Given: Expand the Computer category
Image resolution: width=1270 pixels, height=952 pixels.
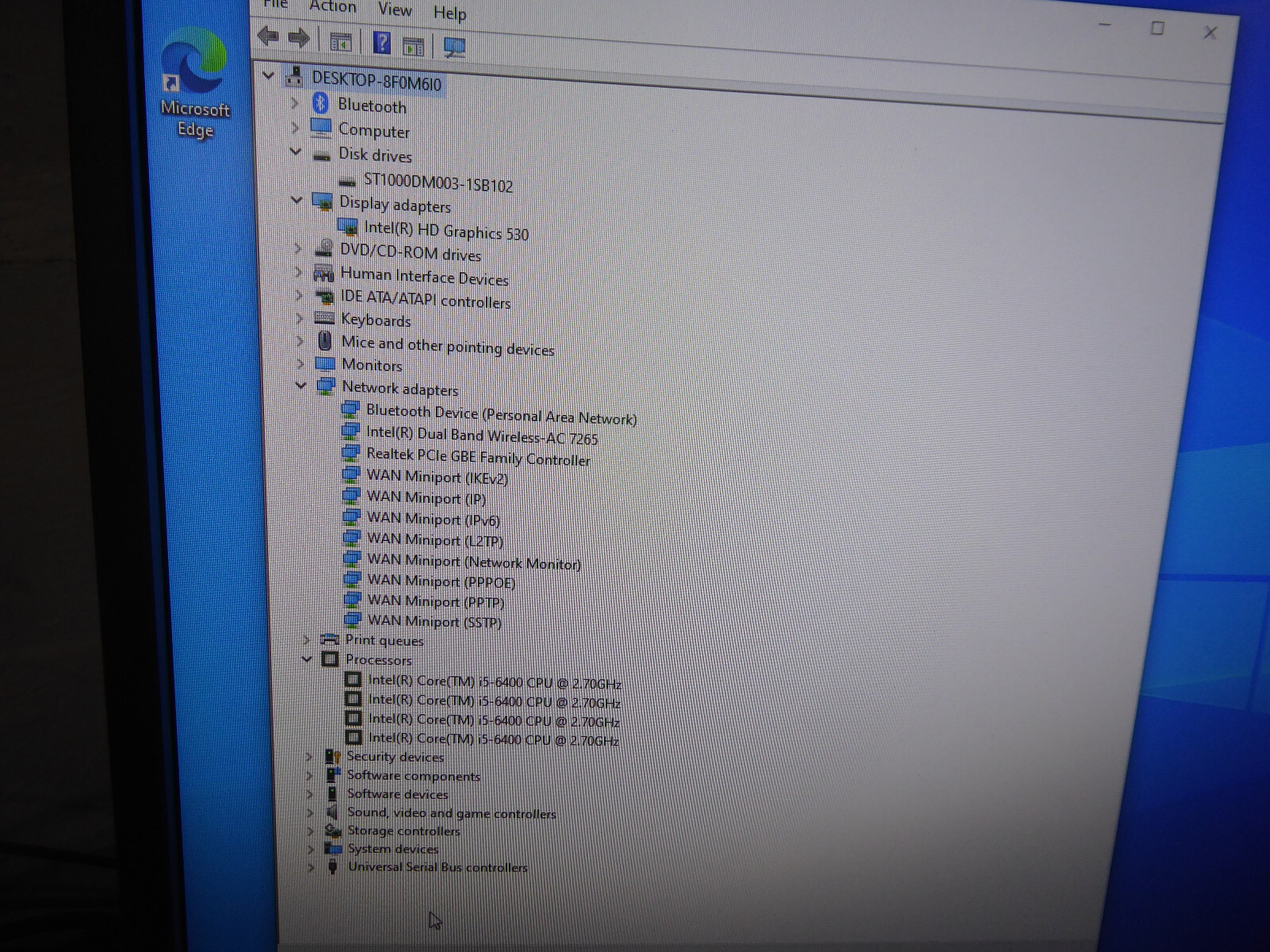Looking at the screenshot, I should click(295, 127).
